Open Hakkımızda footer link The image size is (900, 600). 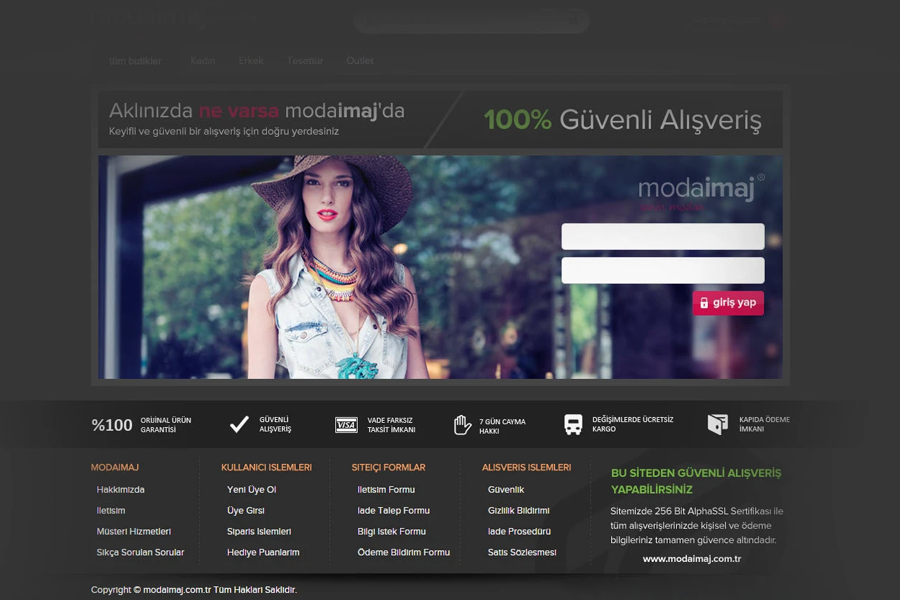121,490
